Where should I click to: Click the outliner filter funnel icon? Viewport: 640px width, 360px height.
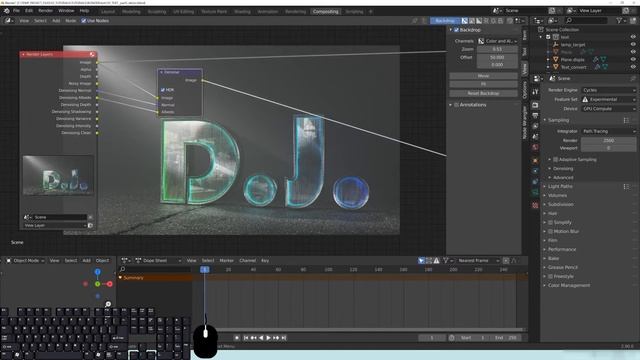tap(619, 20)
